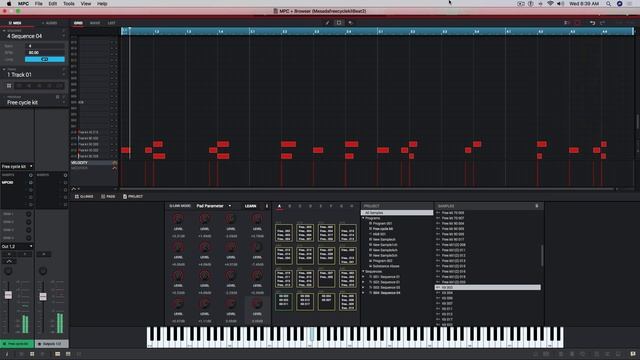This screenshot has width=640, height=360.
Task: Turn the pan knob on Outputs channel
Action: [x=43, y=271]
